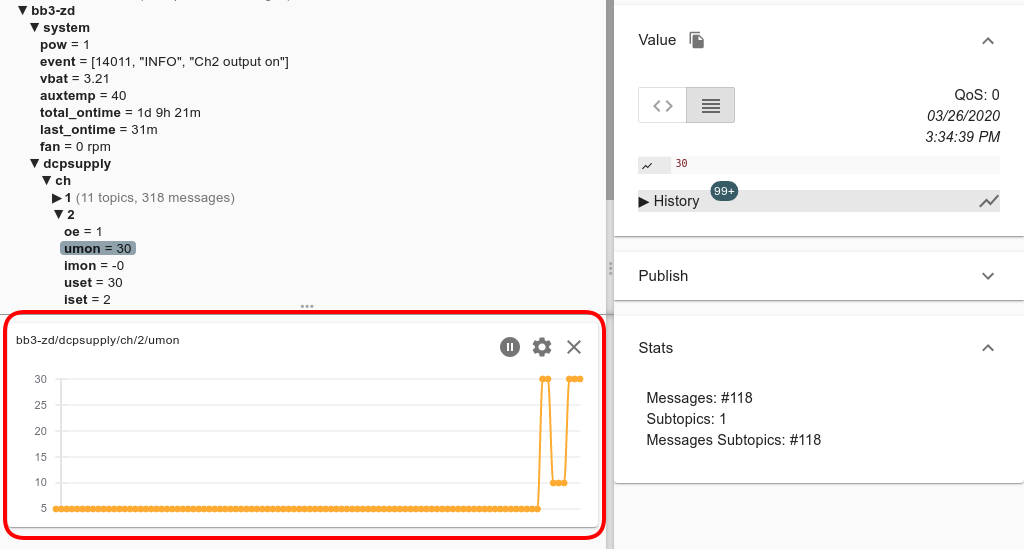
Task: Expand the Publish panel
Action: click(988, 276)
